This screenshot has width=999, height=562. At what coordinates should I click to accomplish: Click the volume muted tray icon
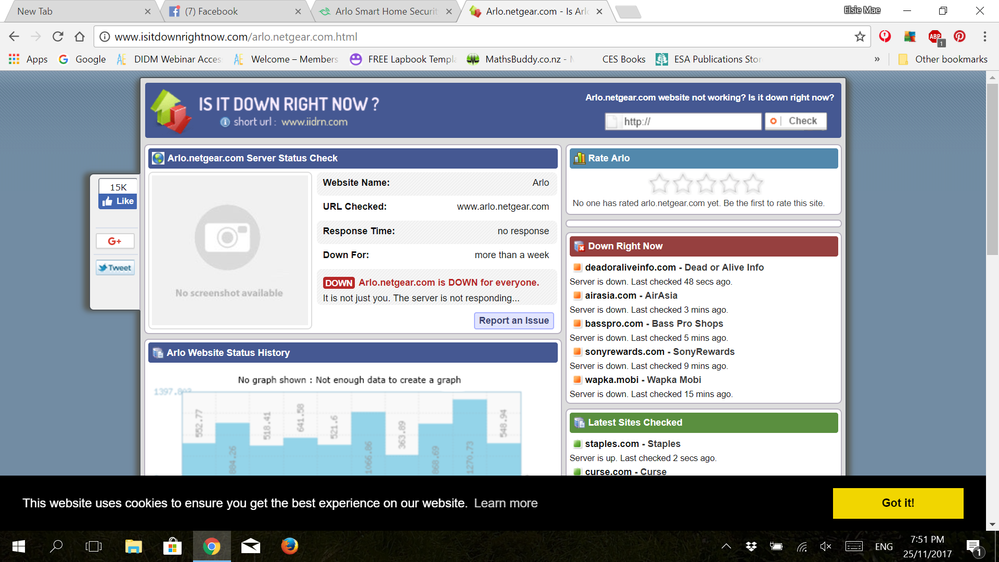pyautogui.click(x=826, y=547)
